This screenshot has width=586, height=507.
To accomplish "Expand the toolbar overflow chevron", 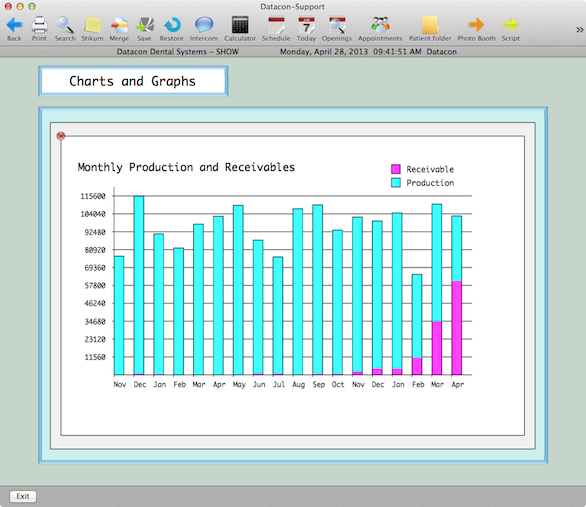I will tap(579, 30).
